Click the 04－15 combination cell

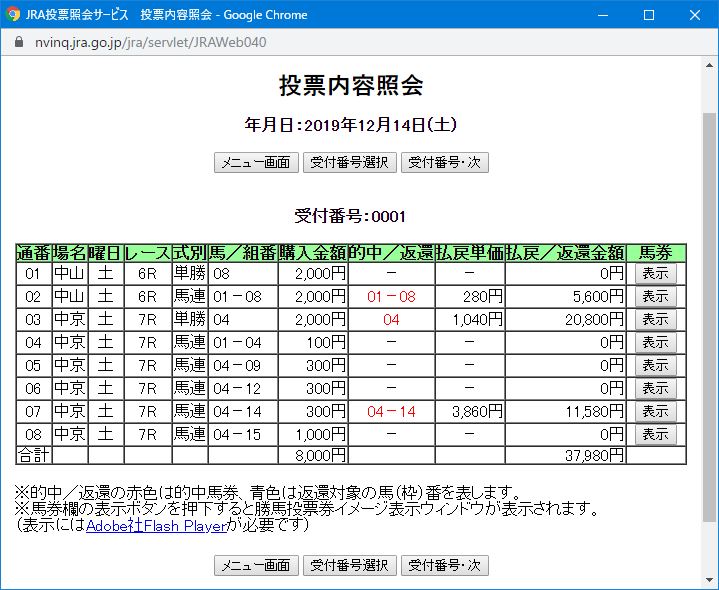click(243, 434)
